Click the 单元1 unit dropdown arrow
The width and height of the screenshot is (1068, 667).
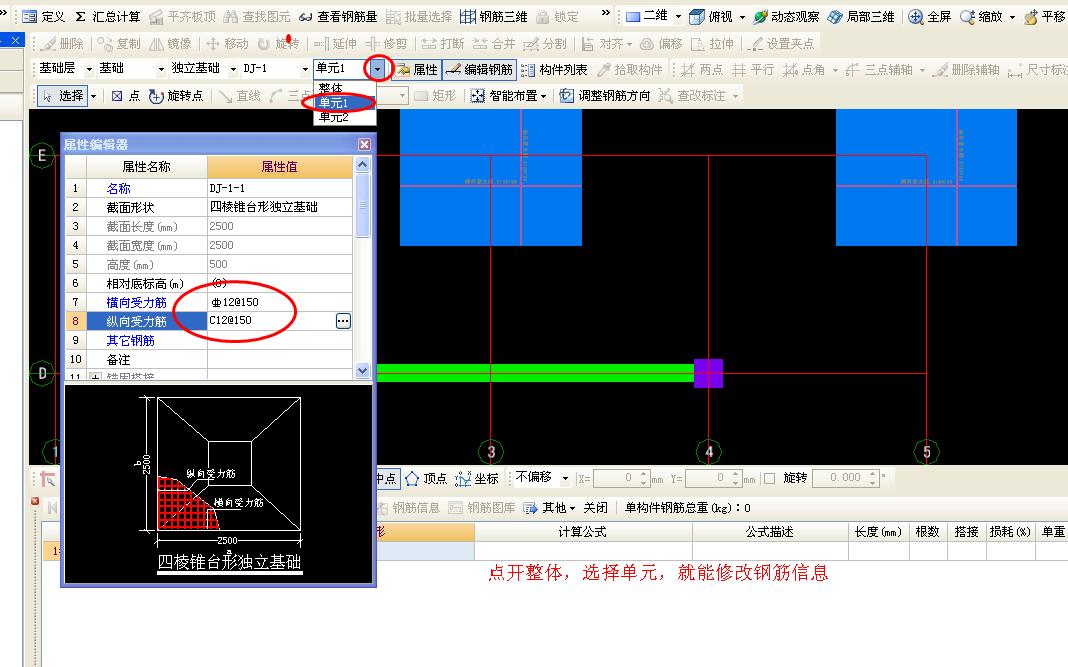pyautogui.click(x=377, y=69)
